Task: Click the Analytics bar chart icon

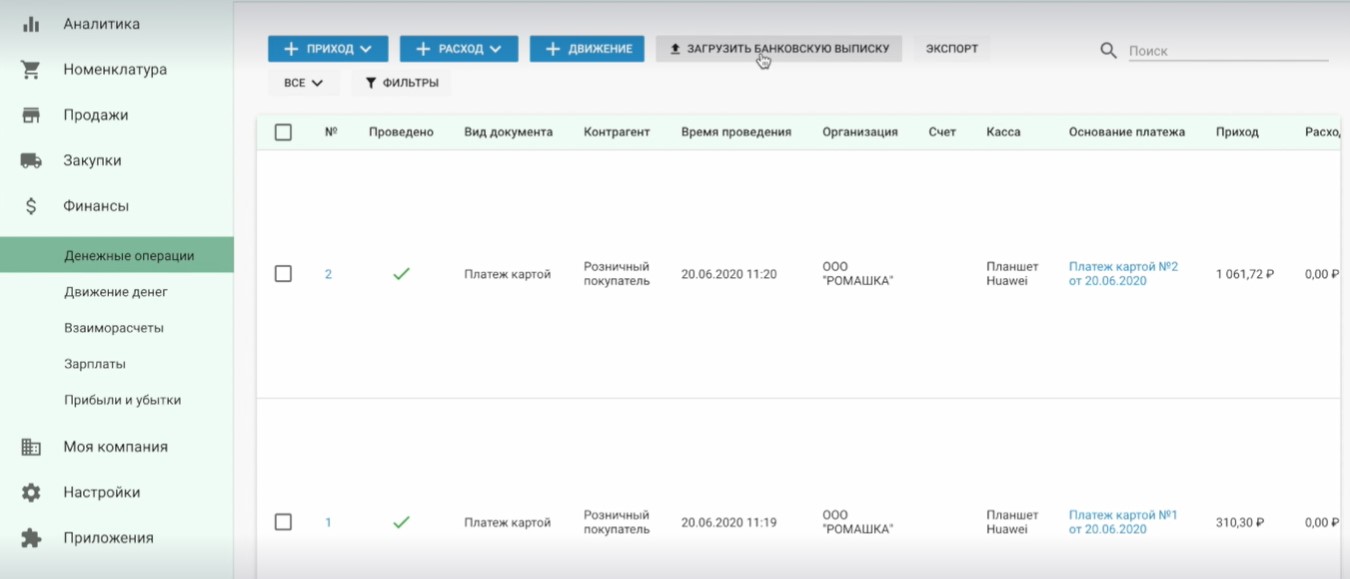Action: (x=31, y=24)
